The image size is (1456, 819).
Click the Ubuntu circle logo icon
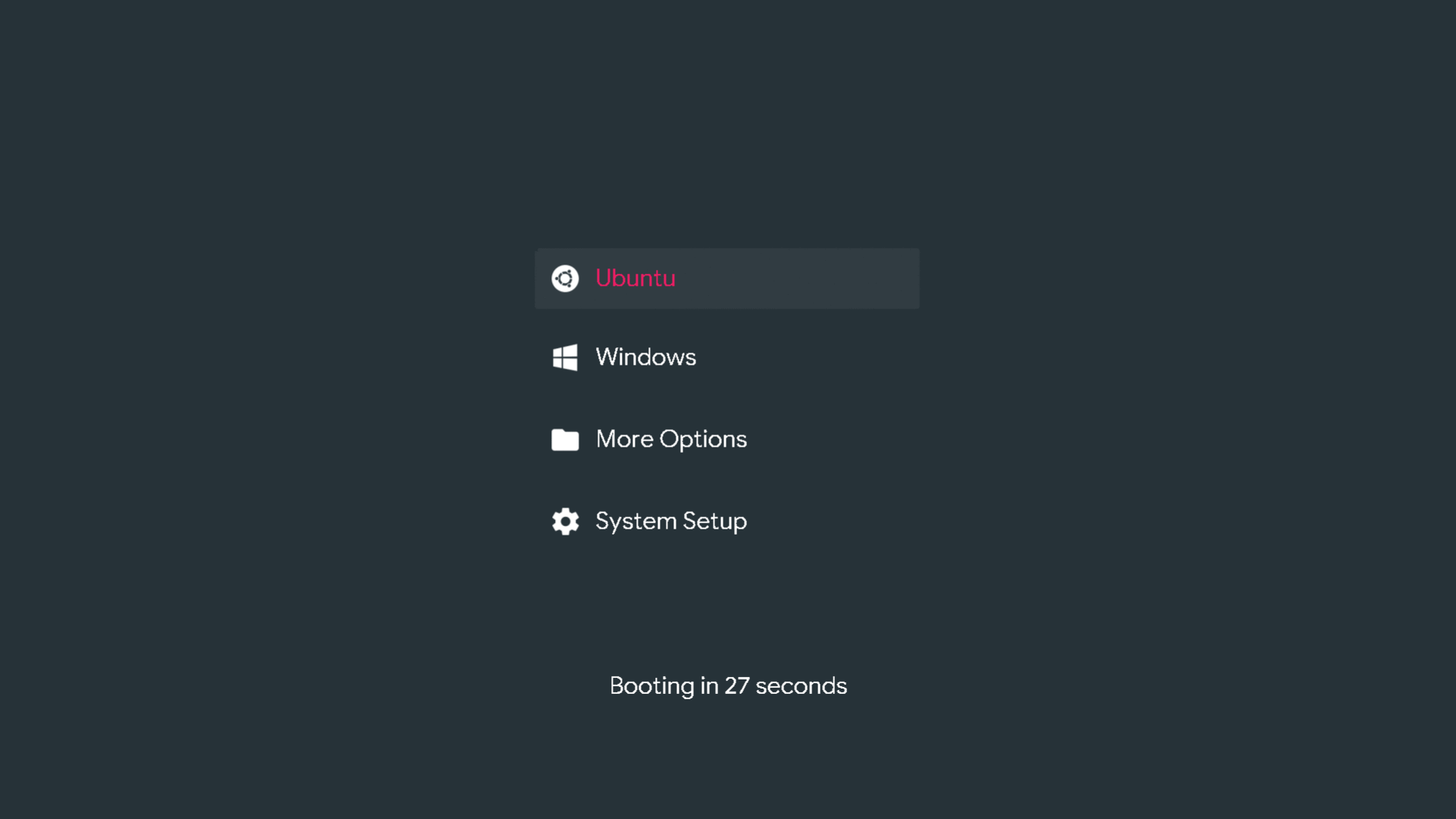pyautogui.click(x=565, y=278)
